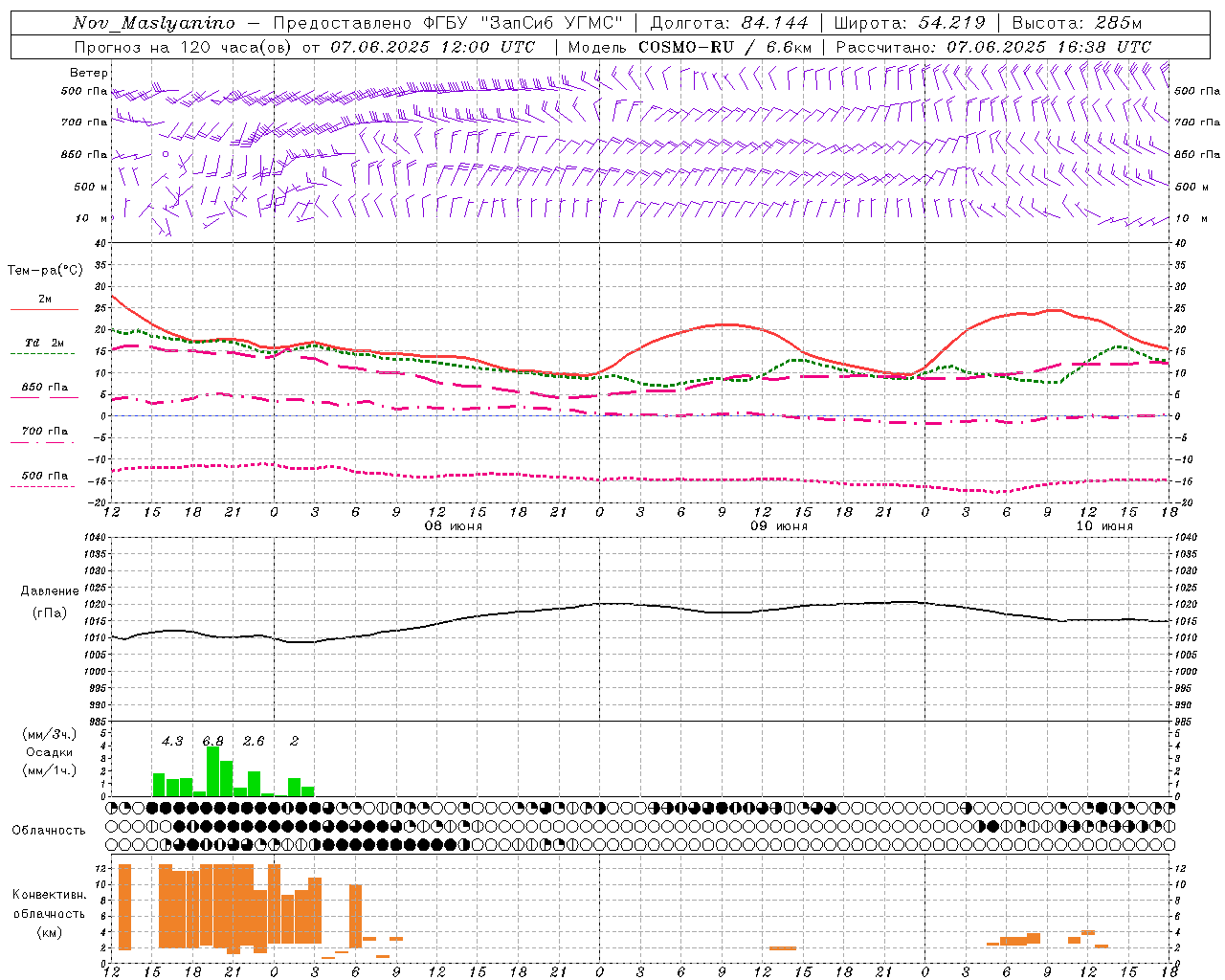This screenshot has height=980, width=1225.
Task: Click the Рассчитано: 07.06.2025 16:38 UTC timestamp
Action: (x=993, y=47)
